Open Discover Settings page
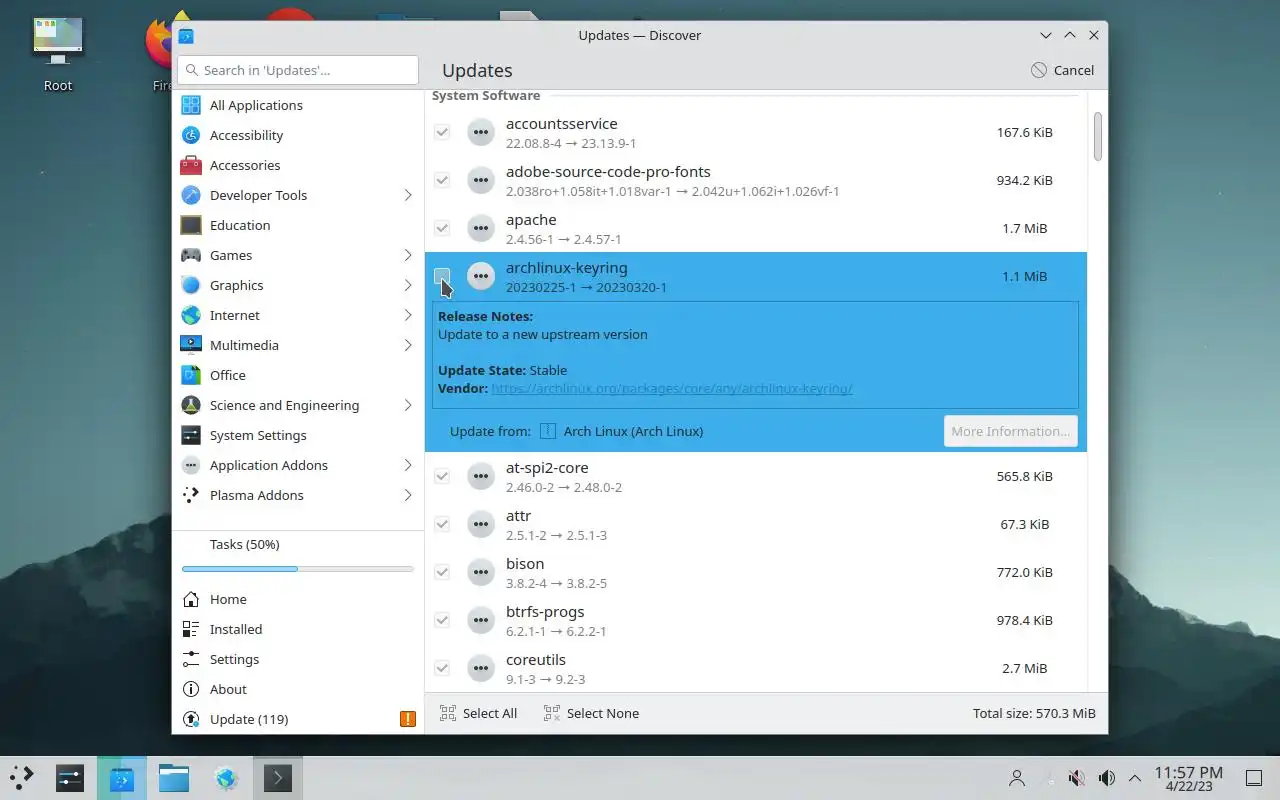Viewport: 1280px width, 800px height. point(298,659)
